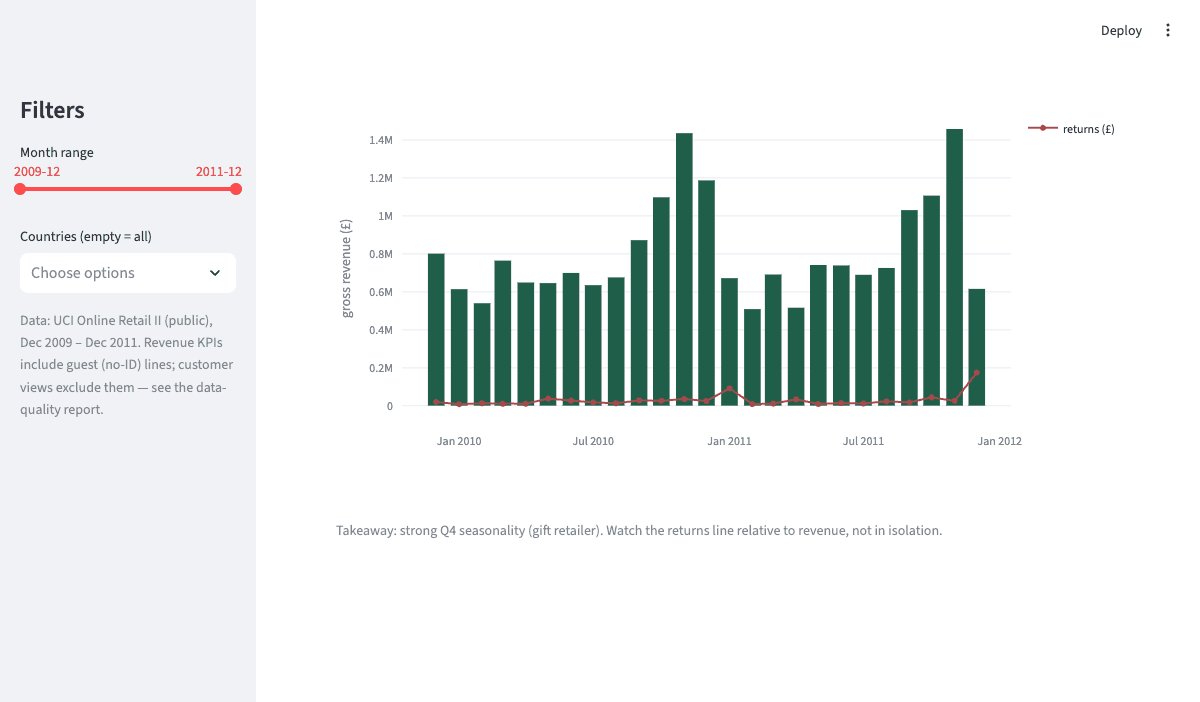Click the '0.6M' y-axis tick label
The height and width of the screenshot is (702, 1200).
point(381,292)
